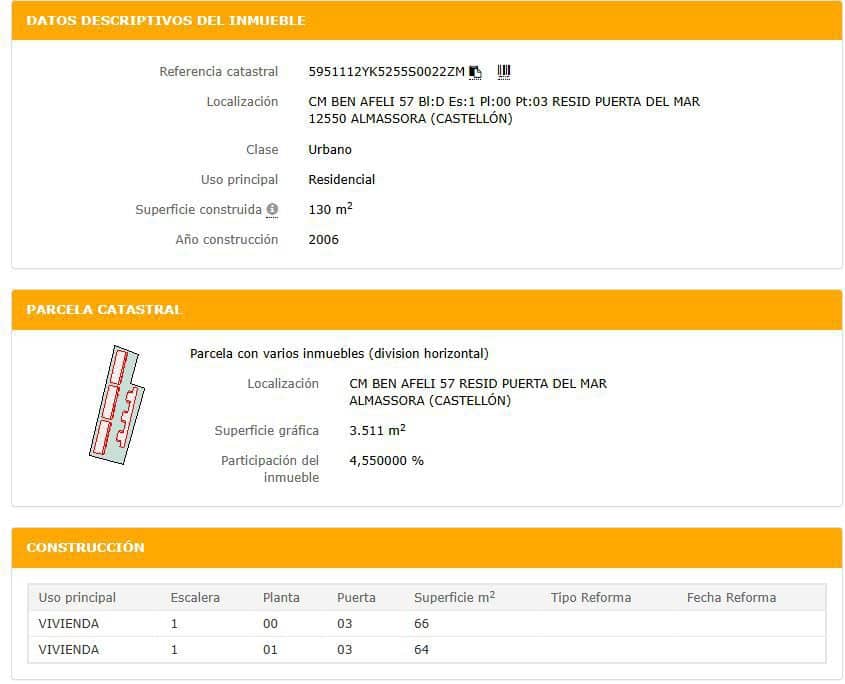Screen dimensions: 845x684
Task: Click the Planta column header
Action: pos(281,598)
